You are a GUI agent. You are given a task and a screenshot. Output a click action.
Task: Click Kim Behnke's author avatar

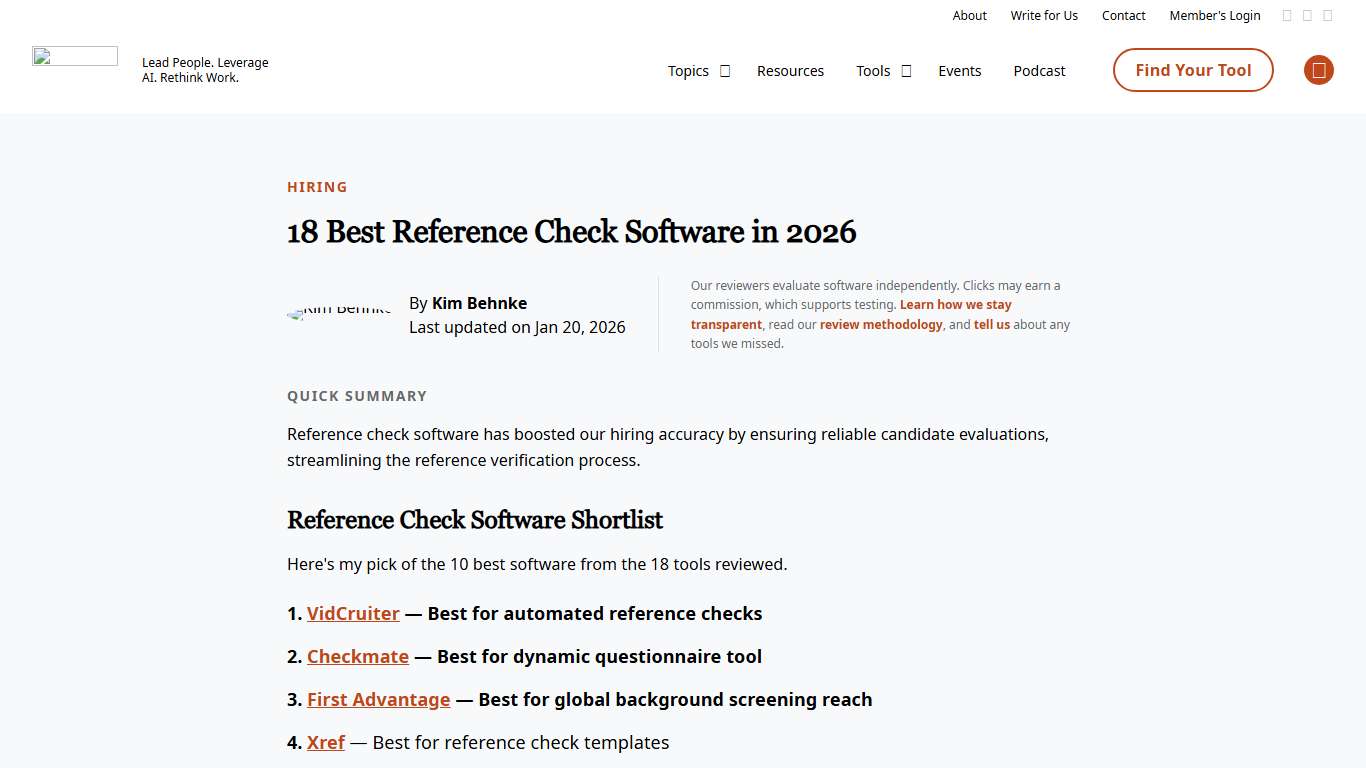pyautogui.click(x=339, y=313)
